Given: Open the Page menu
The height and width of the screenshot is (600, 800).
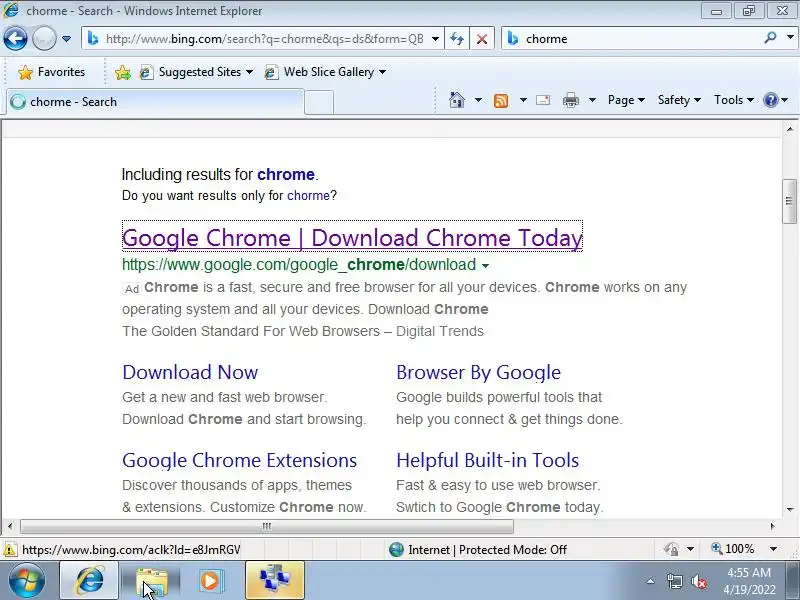Looking at the screenshot, I should (x=626, y=100).
